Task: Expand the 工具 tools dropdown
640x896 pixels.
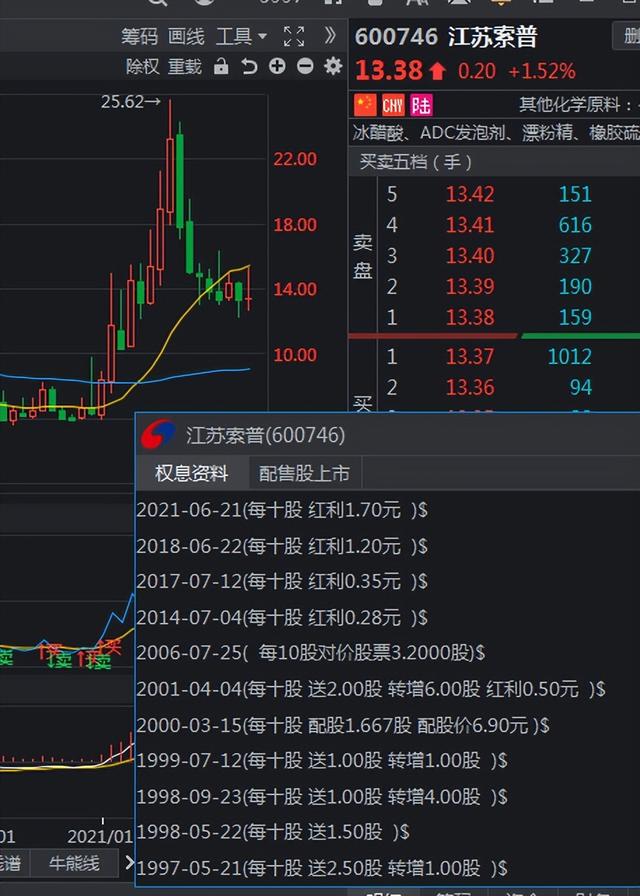Action: (241, 37)
